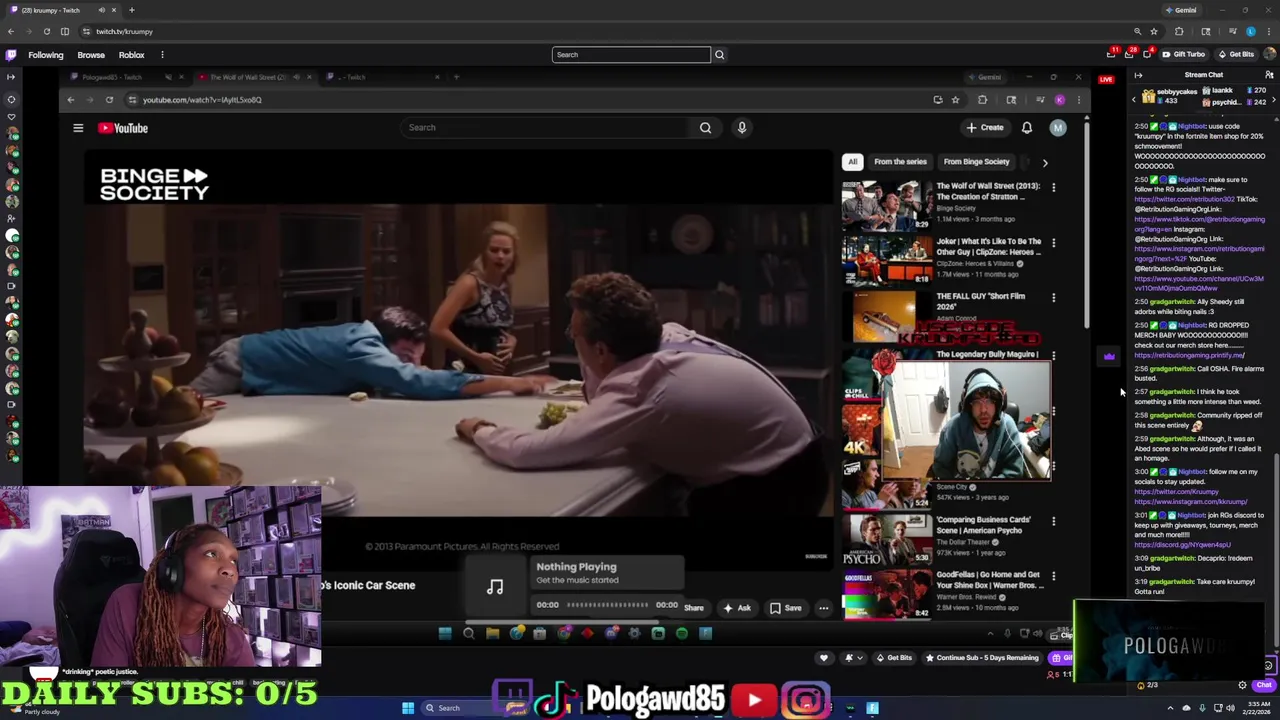Open the chat community users icon
Viewport: 1280px width, 720px height.
[1269, 75]
